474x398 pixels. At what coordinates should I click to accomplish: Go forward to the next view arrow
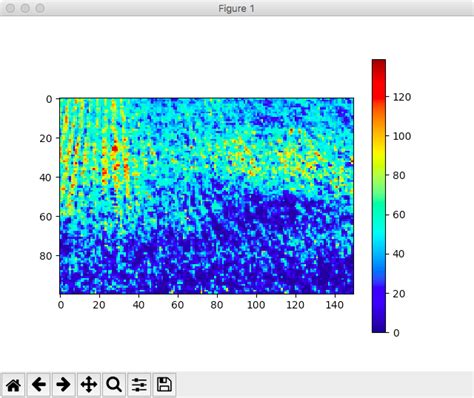(x=63, y=385)
